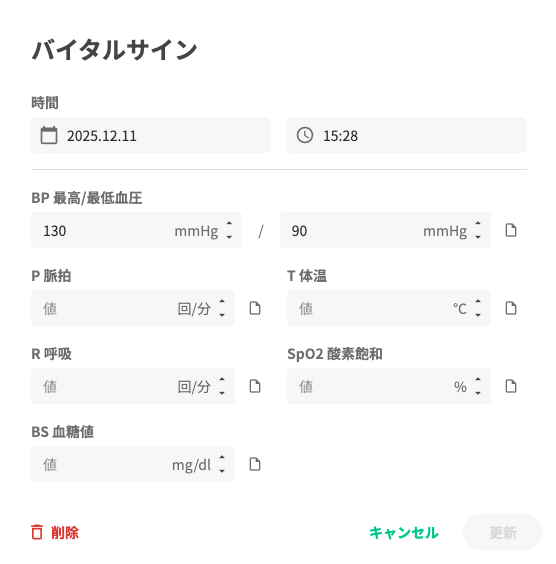556x564 pixels.
Task: Click the calendar icon in date field
Action: [49, 136]
